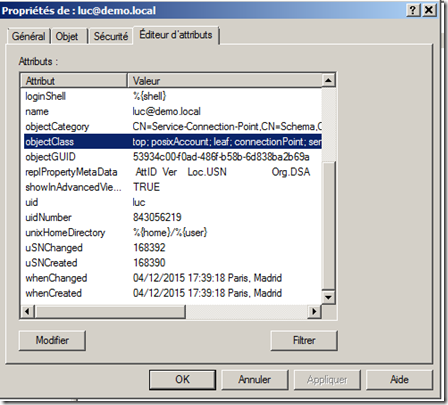Sort by the Valeur column header

click(224, 81)
